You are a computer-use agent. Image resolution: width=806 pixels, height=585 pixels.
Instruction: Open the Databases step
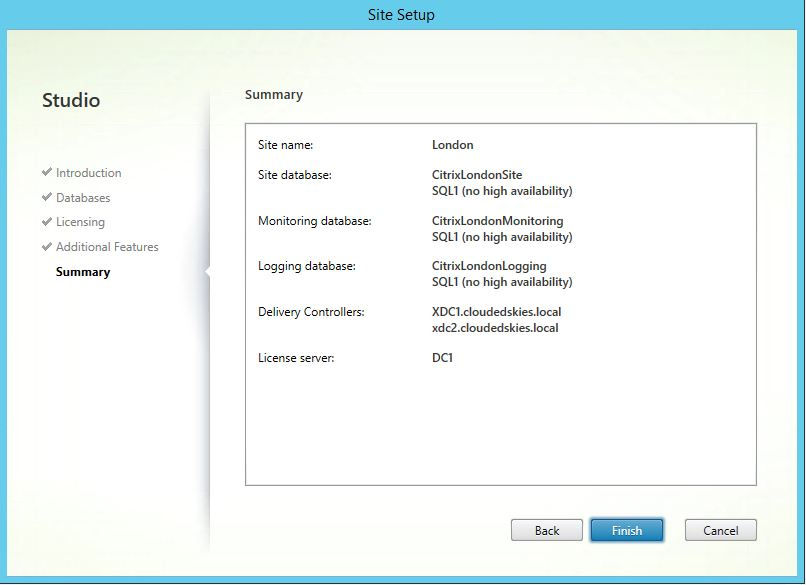coord(83,197)
